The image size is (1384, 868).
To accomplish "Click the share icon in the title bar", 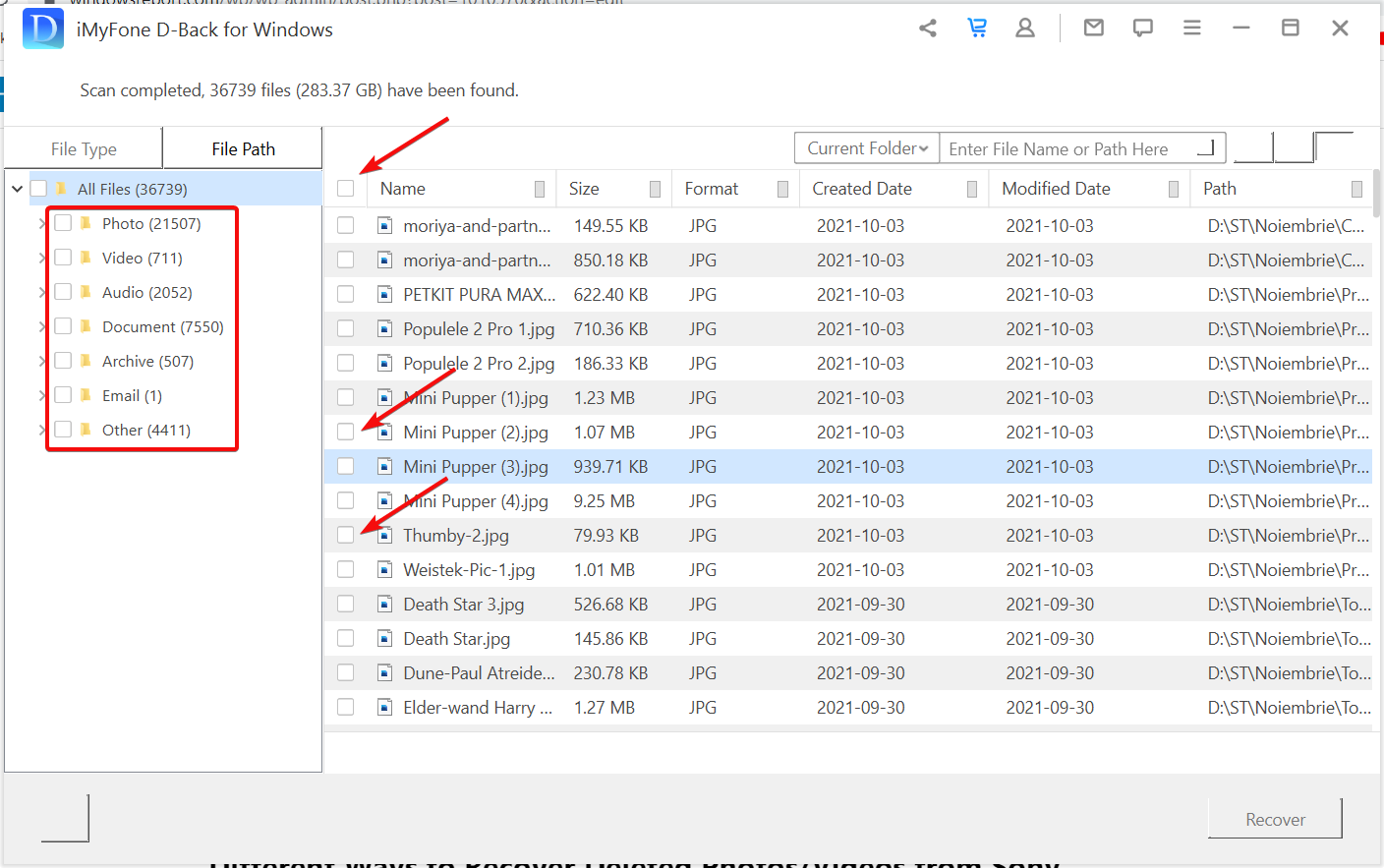I will coord(928,29).
